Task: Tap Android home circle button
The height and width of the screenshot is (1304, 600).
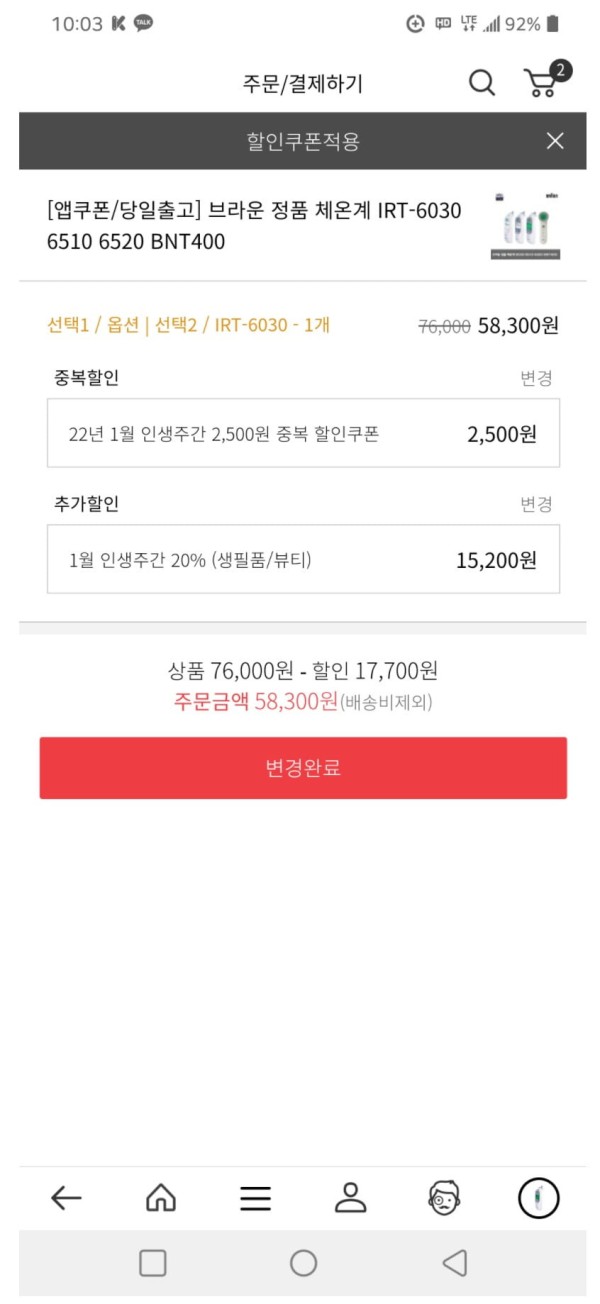Action: point(303,1263)
